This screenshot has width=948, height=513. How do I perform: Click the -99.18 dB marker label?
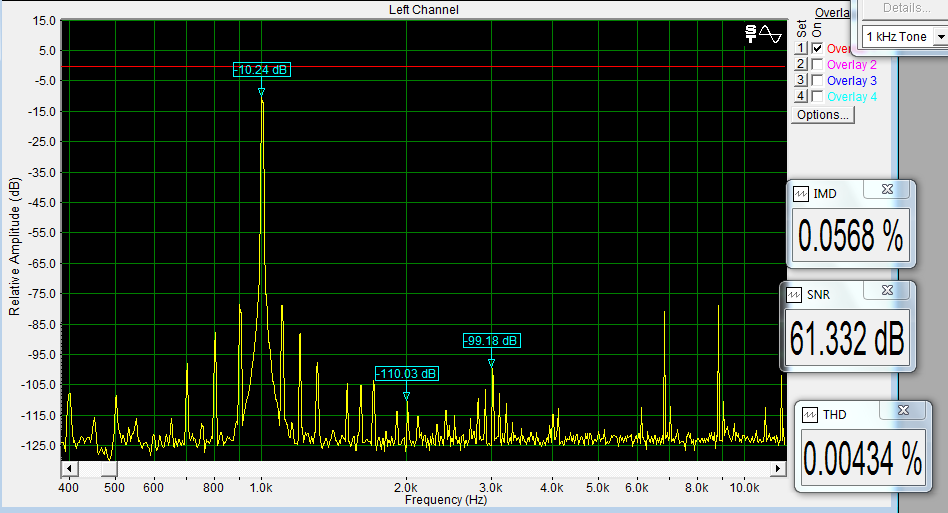pos(492,341)
